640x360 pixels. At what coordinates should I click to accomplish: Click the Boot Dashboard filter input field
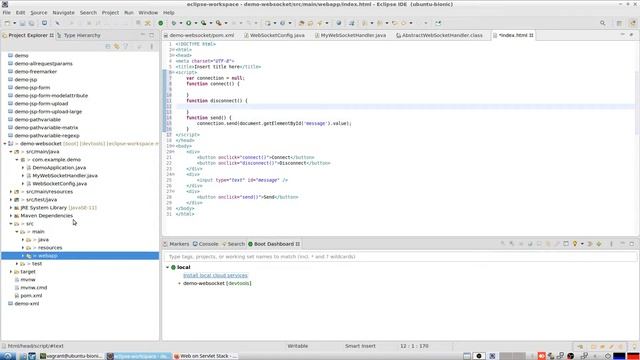tap(400, 257)
